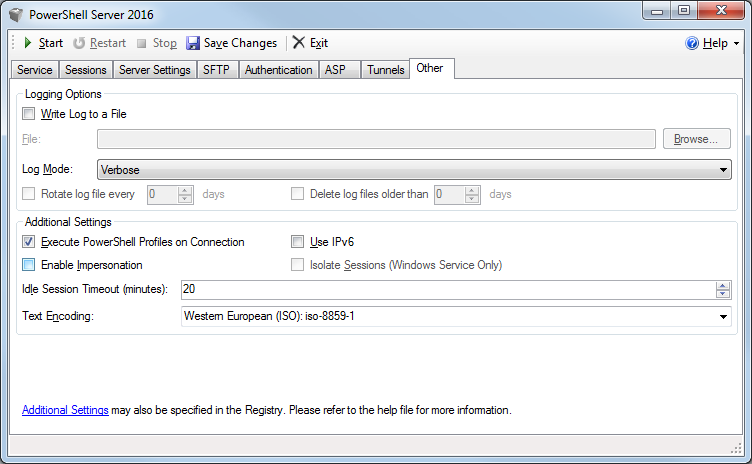Click the Start toolbar label

point(51,43)
